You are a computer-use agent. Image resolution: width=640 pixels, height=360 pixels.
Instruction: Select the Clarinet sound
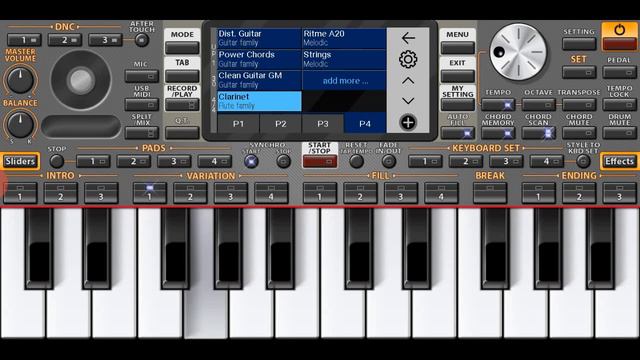pos(259,101)
